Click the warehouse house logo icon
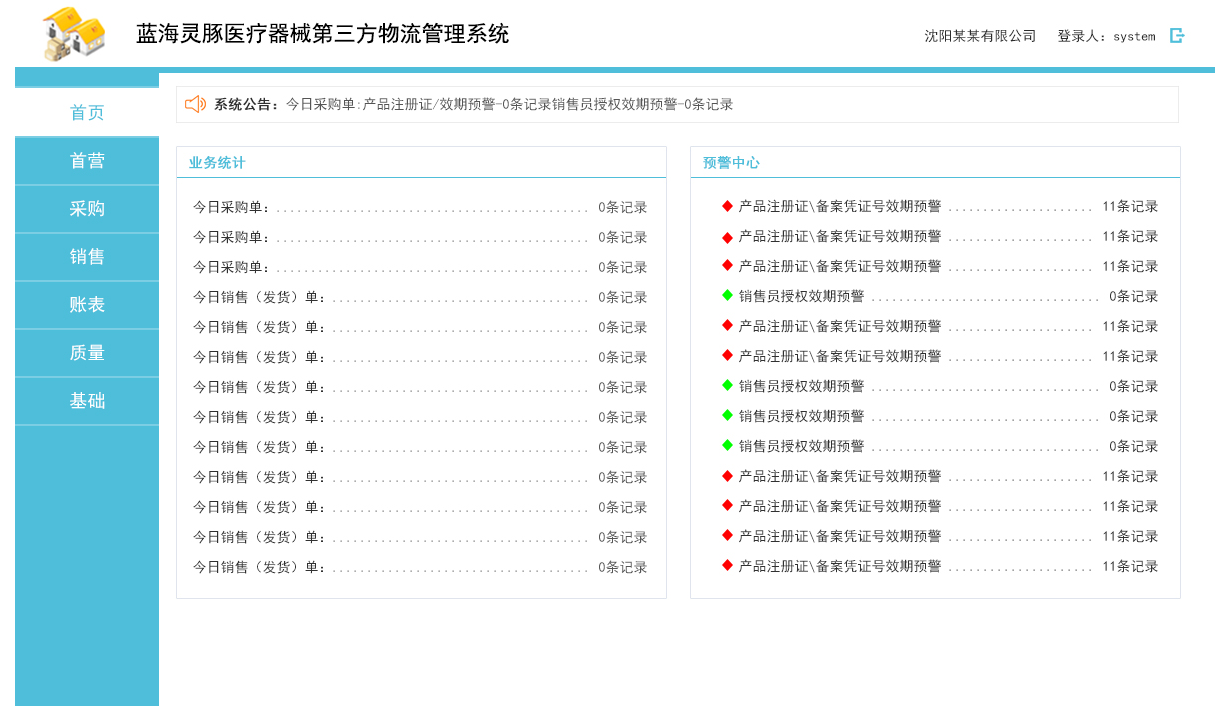The width and height of the screenshot is (1223, 721). (x=75, y=33)
